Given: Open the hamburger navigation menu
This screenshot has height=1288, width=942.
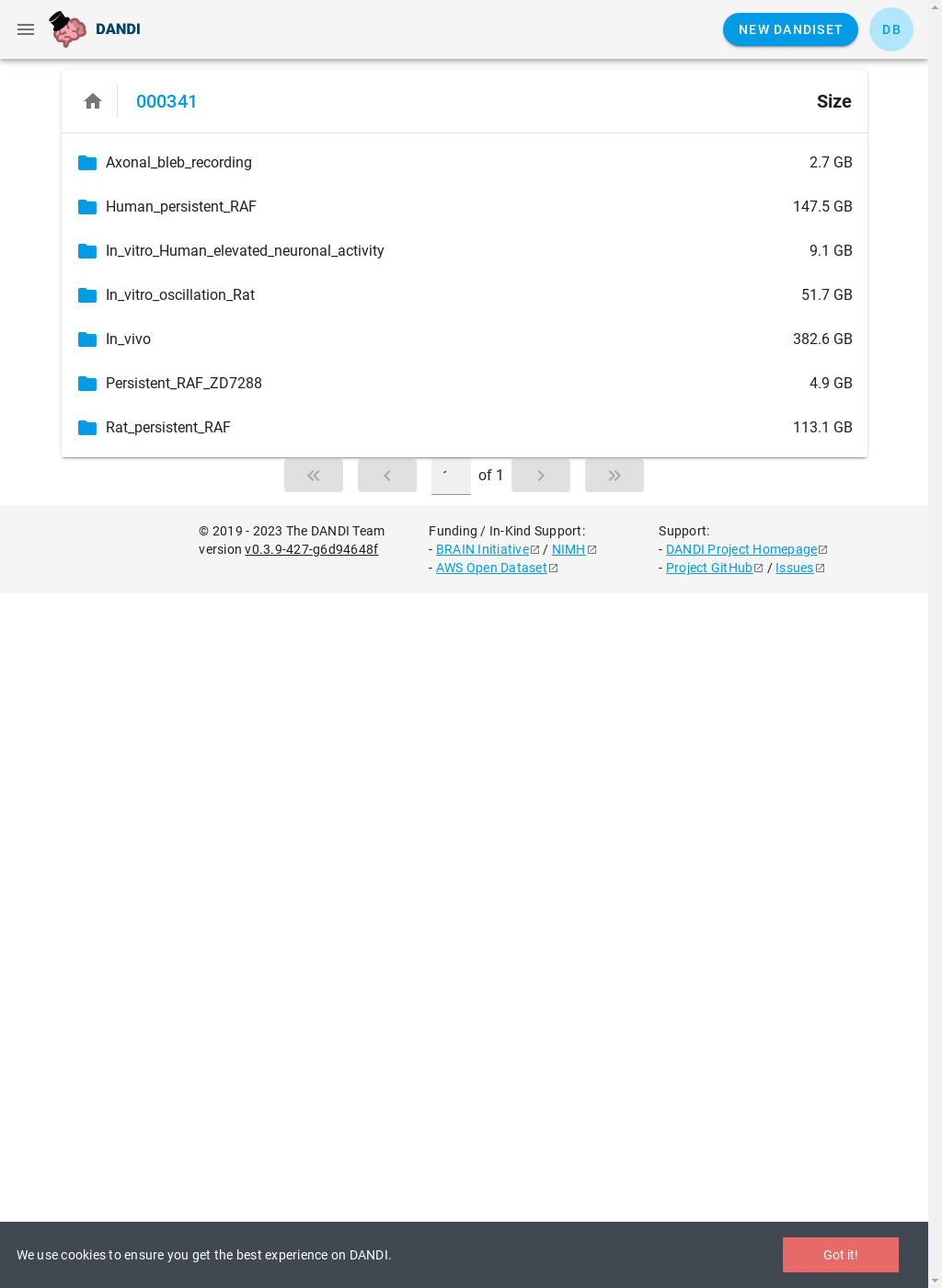Looking at the screenshot, I should pyautogui.click(x=26, y=29).
